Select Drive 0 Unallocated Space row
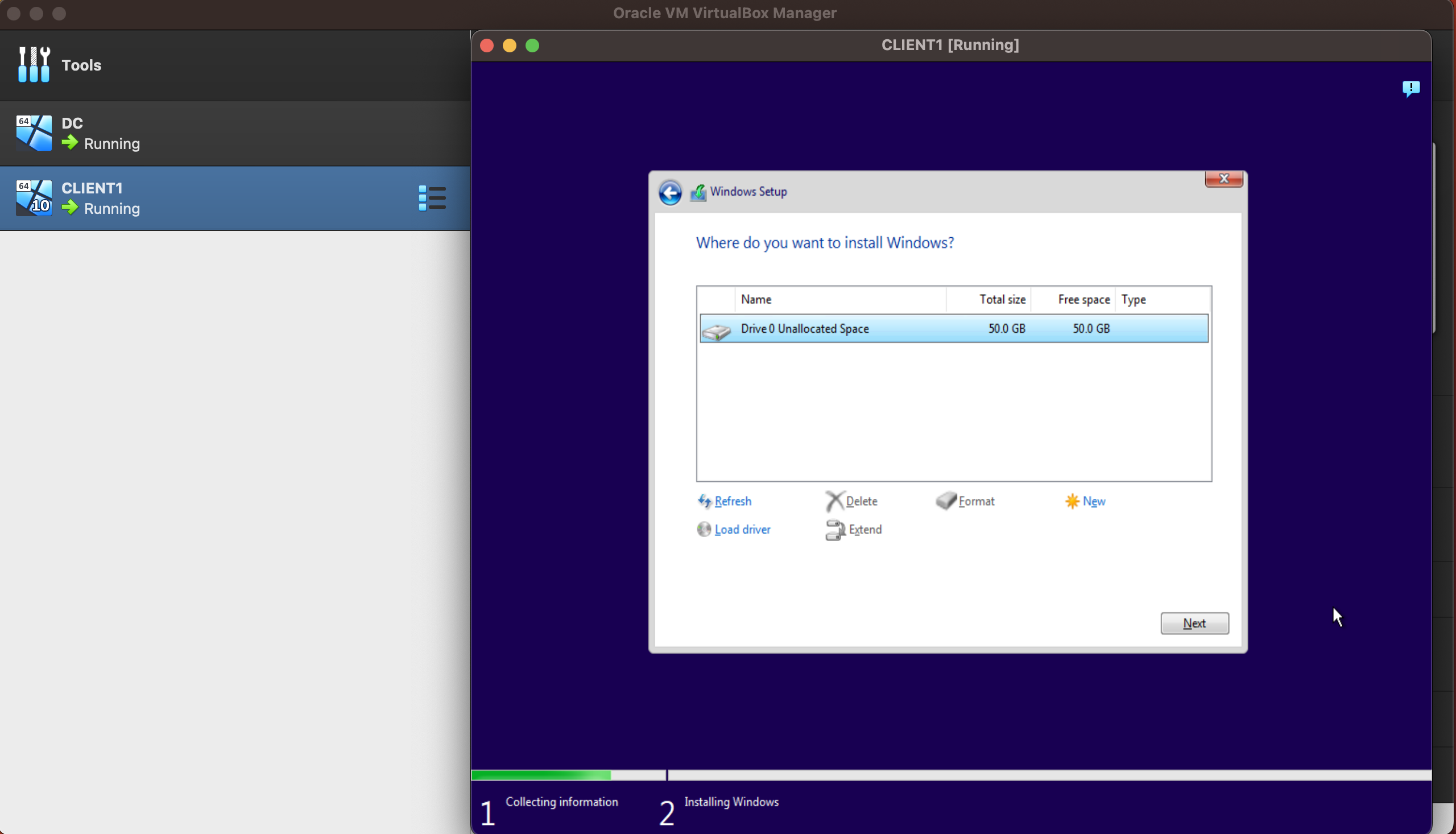 tap(953, 329)
